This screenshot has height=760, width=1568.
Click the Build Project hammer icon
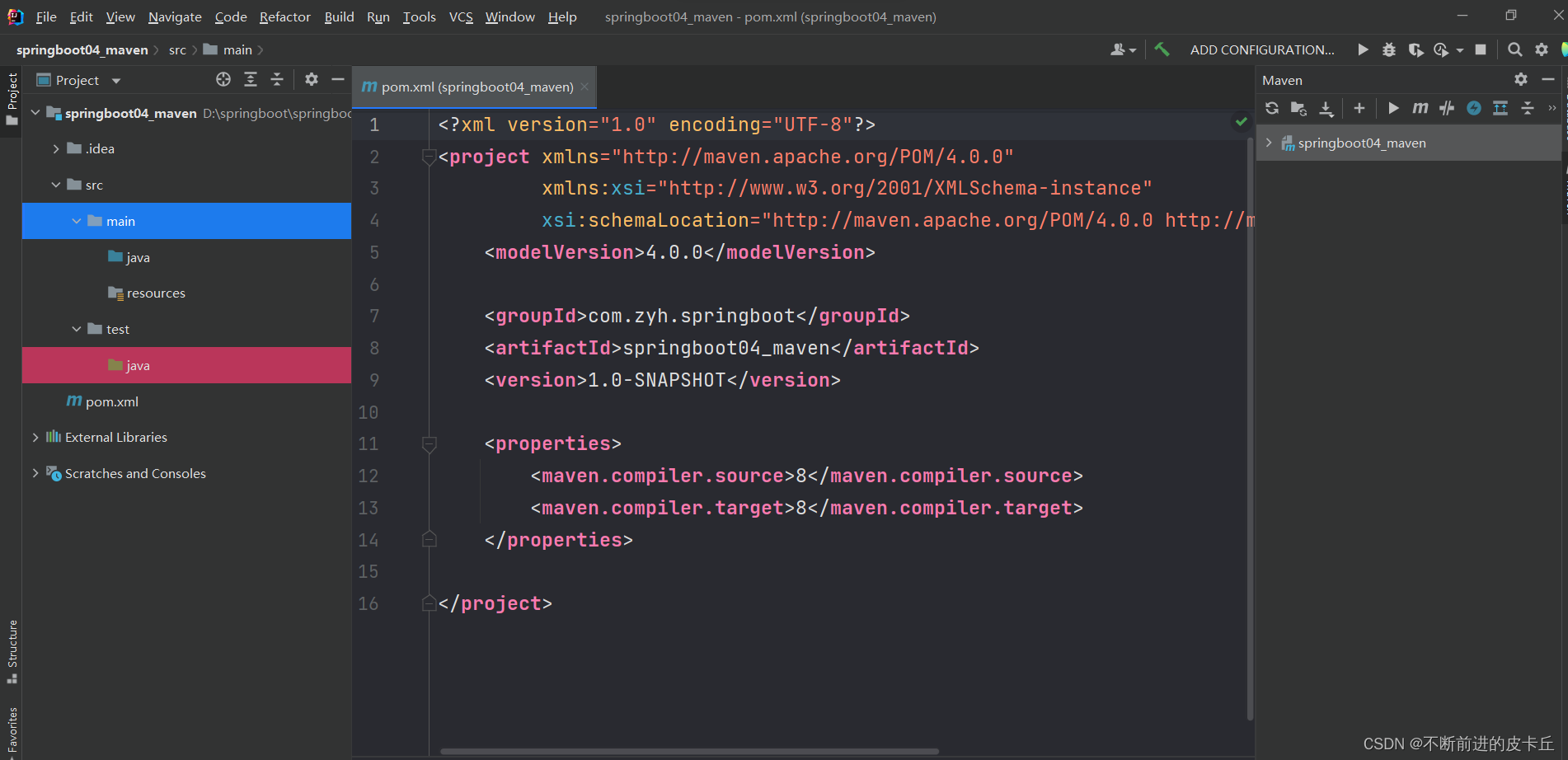tap(1162, 49)
